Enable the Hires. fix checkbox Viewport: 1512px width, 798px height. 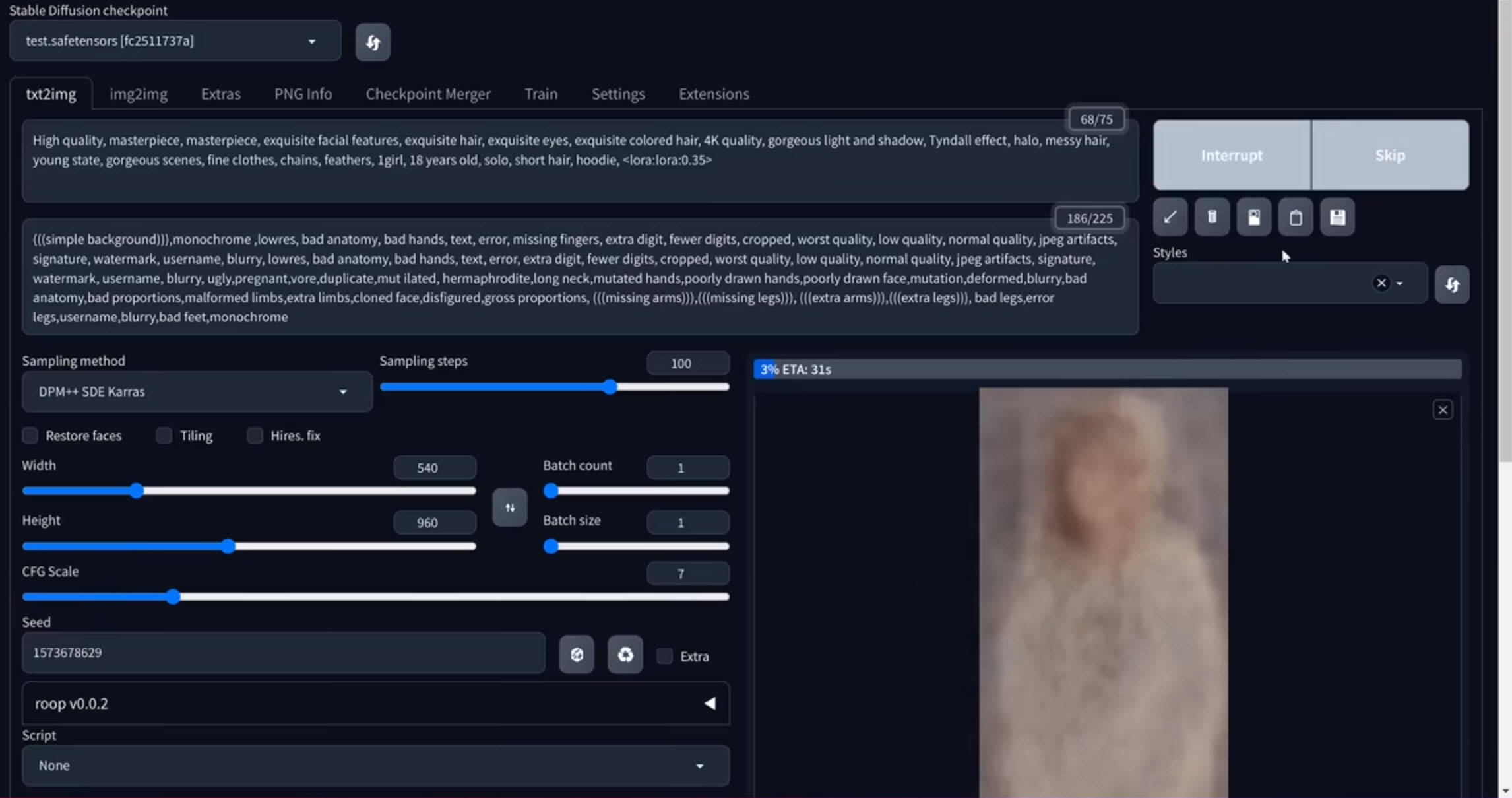(x=255, y=436)
